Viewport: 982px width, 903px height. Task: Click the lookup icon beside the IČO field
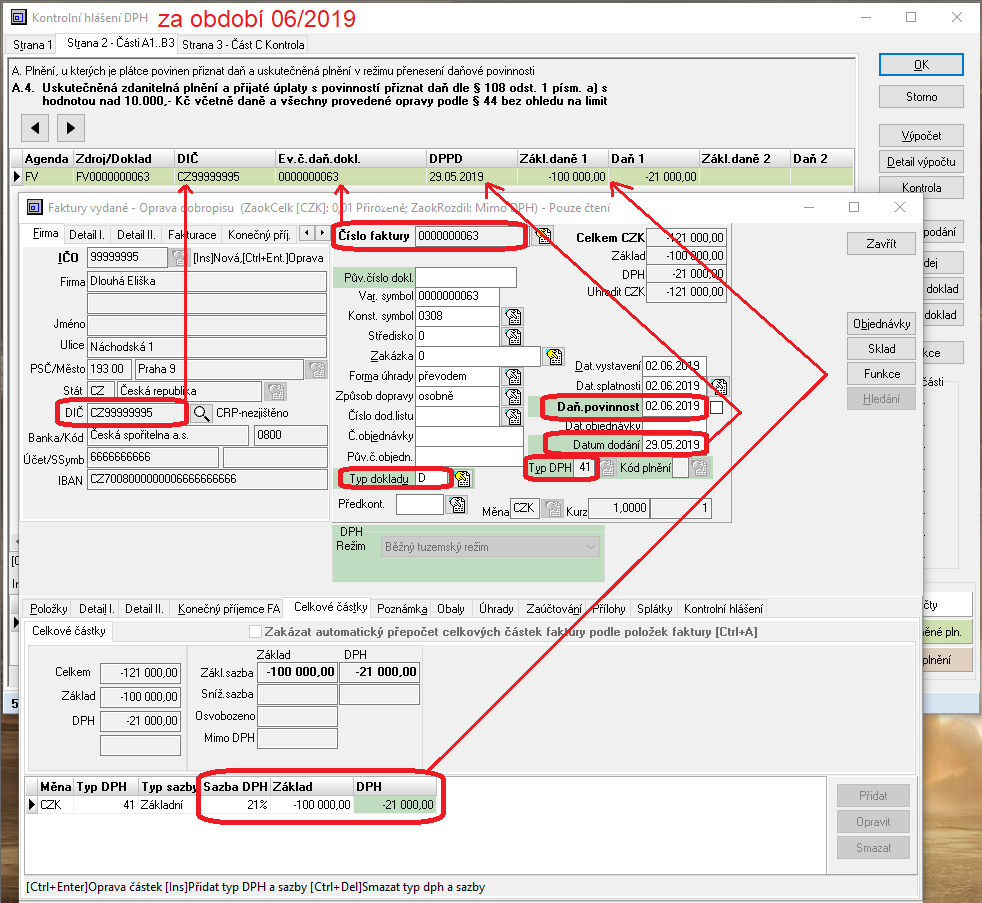pyautogui.click(x=179, y=257)
